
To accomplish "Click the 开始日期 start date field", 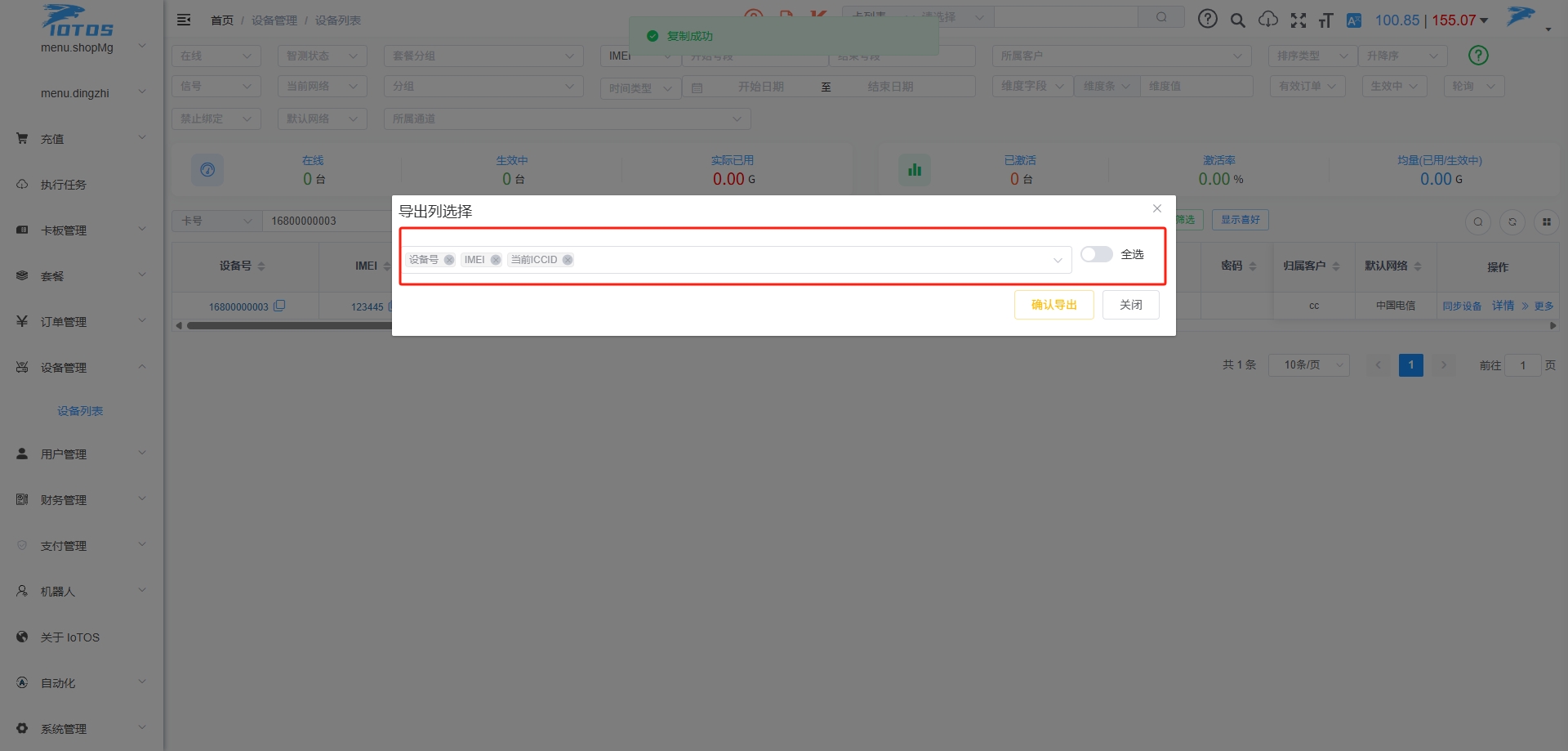I will 761,87.
